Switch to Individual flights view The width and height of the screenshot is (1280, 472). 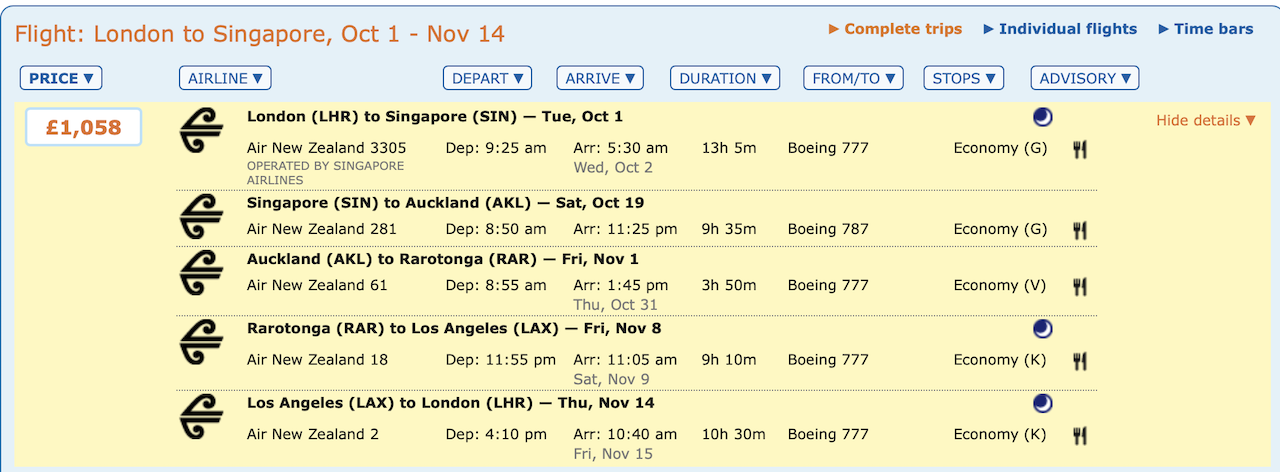tap(1061, 29)
